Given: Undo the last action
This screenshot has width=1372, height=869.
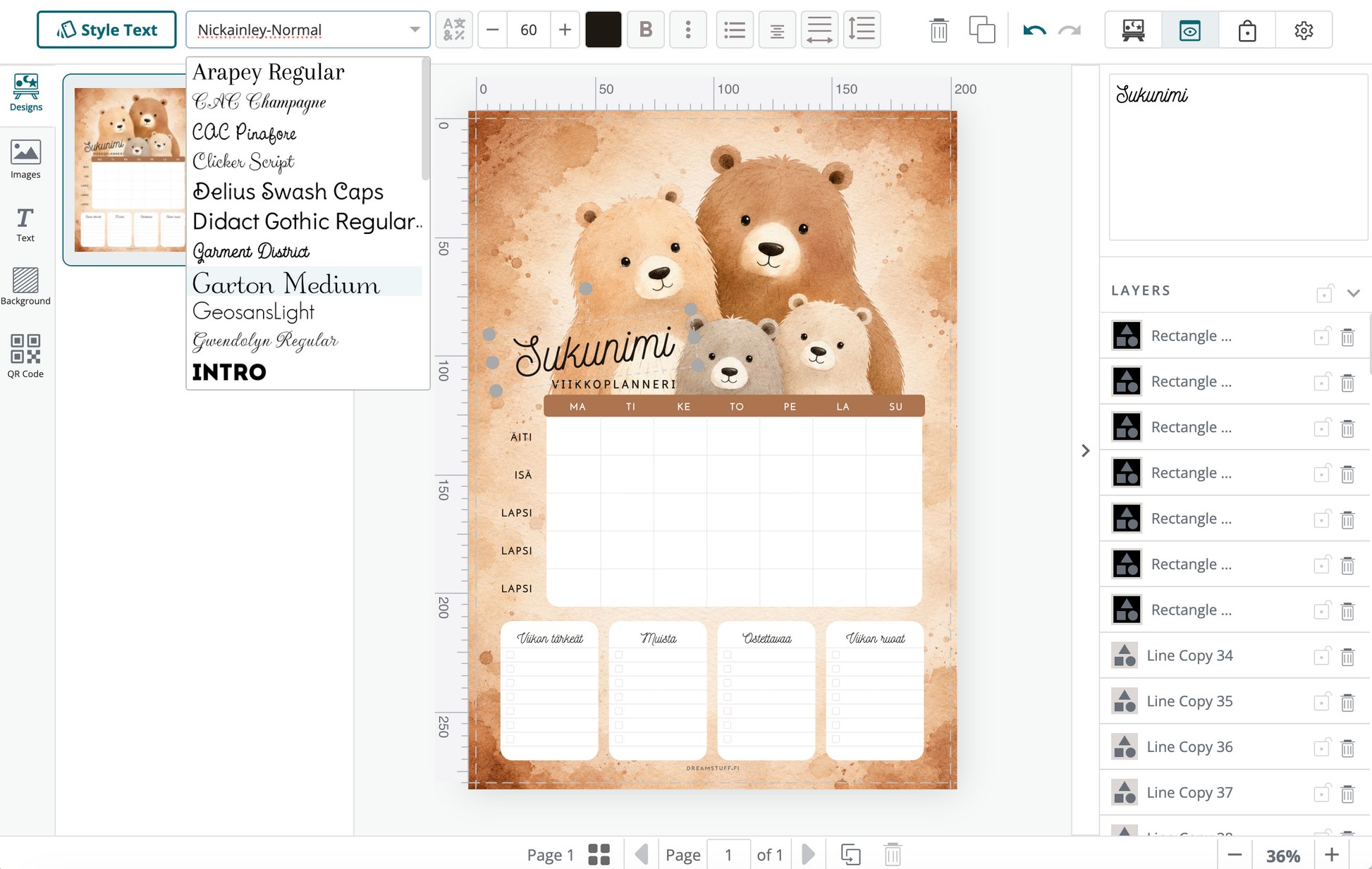Looking at the screenshot, I should click(1034, 30).
